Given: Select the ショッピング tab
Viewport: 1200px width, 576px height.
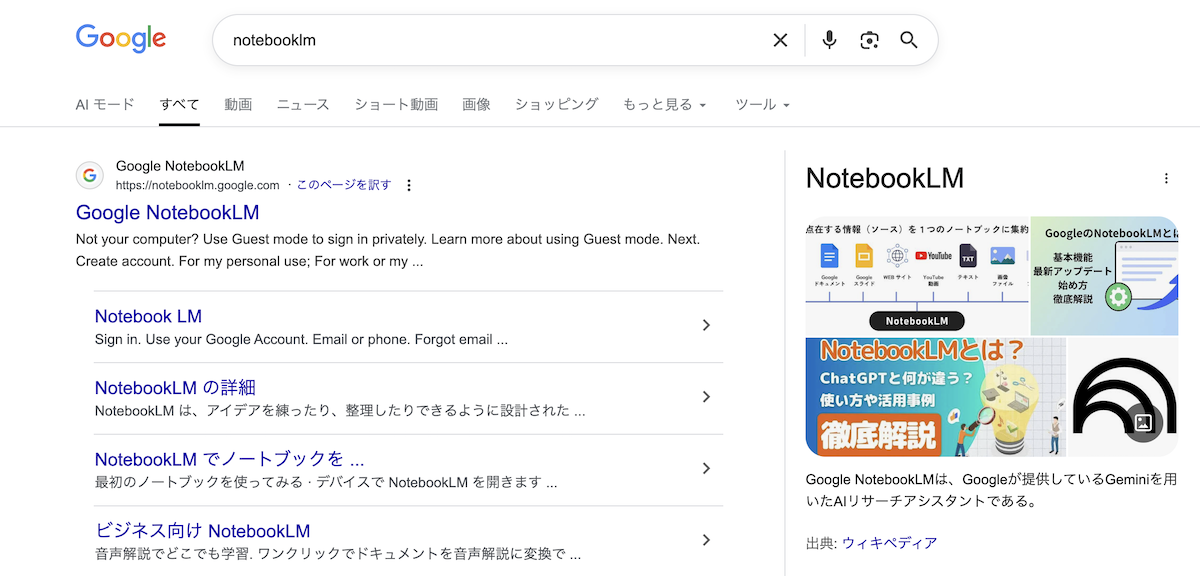Looking at the screenshot, I should pos(556,104).
